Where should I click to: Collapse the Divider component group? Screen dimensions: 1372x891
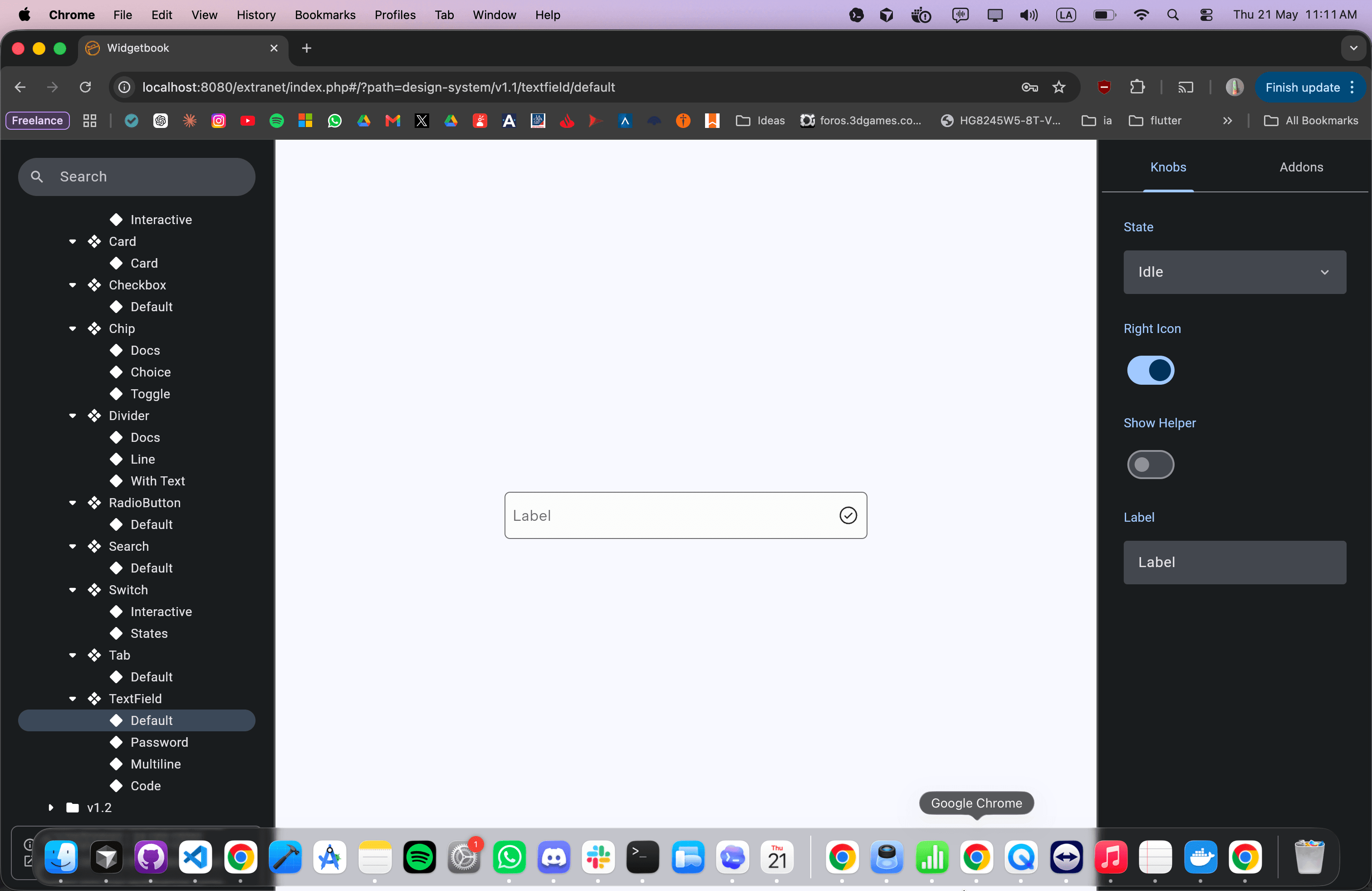click(x=73, y=416)
